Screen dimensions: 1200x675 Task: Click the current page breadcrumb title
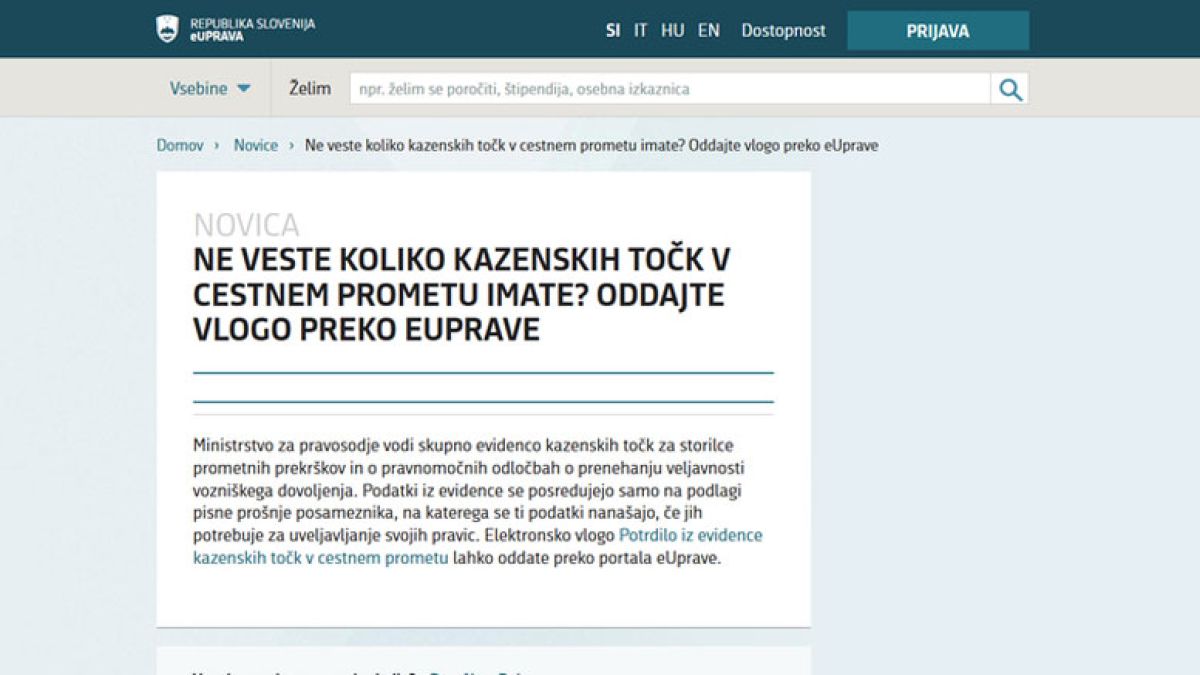(591, 145)
